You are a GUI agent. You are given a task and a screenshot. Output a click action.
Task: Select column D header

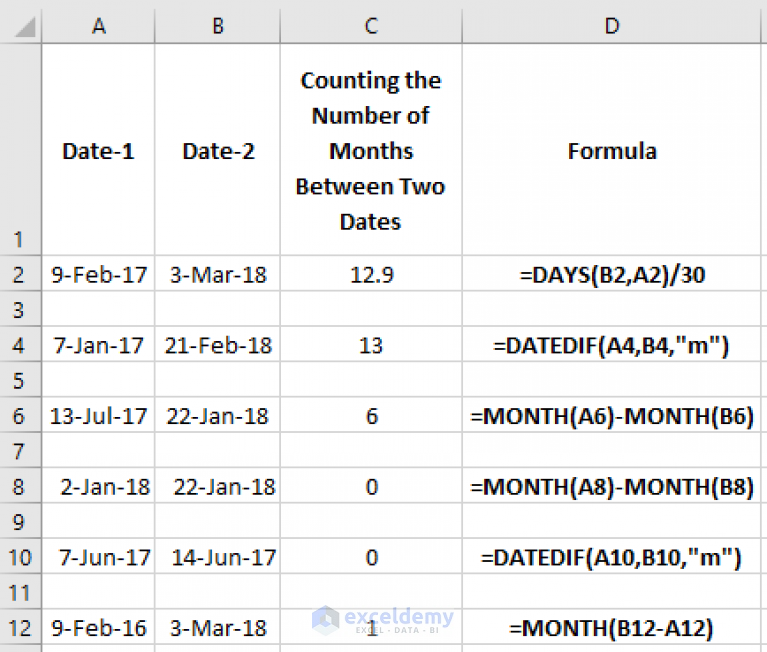click(x=612, y=25)
